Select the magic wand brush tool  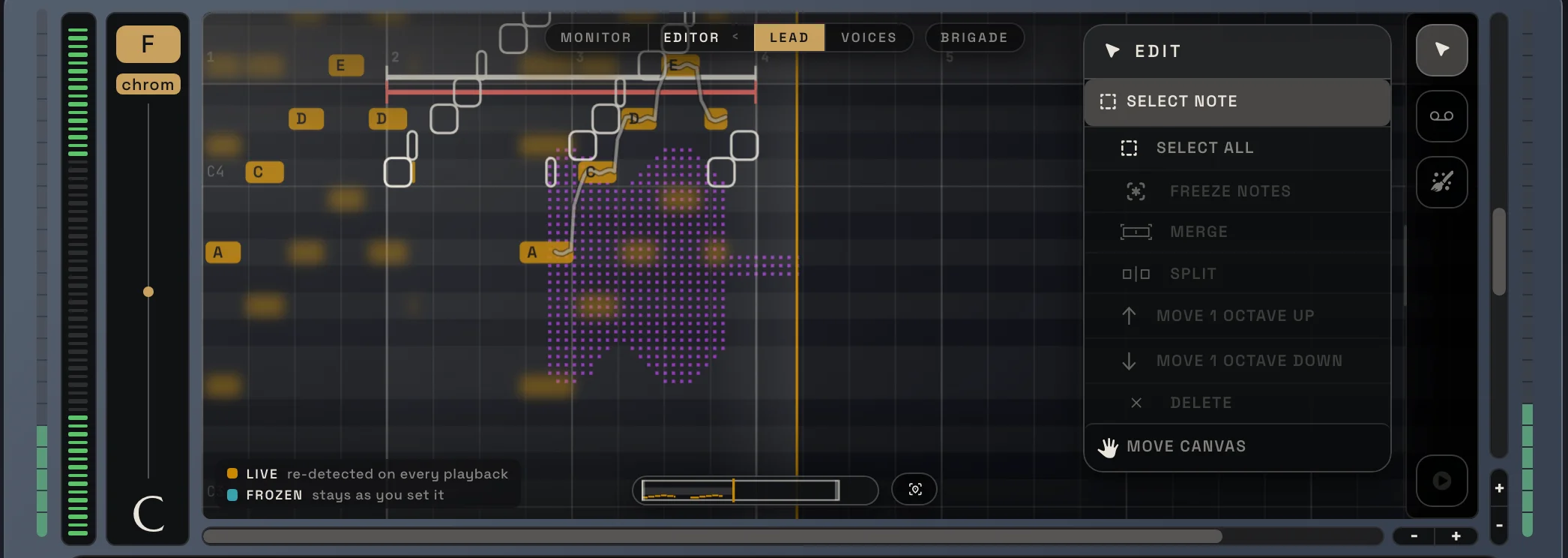(x=1441, y=182)
